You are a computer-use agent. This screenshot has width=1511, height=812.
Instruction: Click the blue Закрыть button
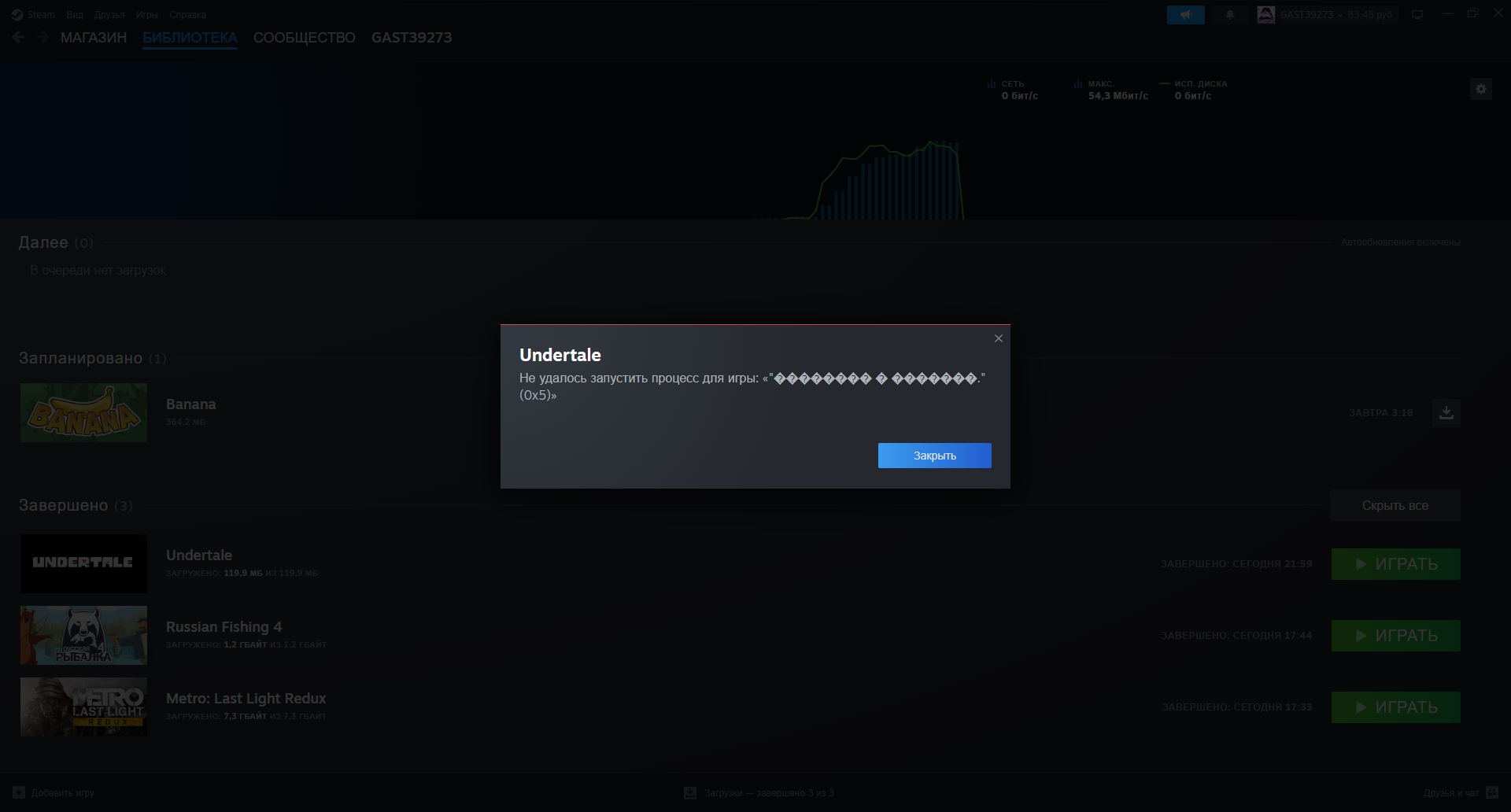point(935,456)
